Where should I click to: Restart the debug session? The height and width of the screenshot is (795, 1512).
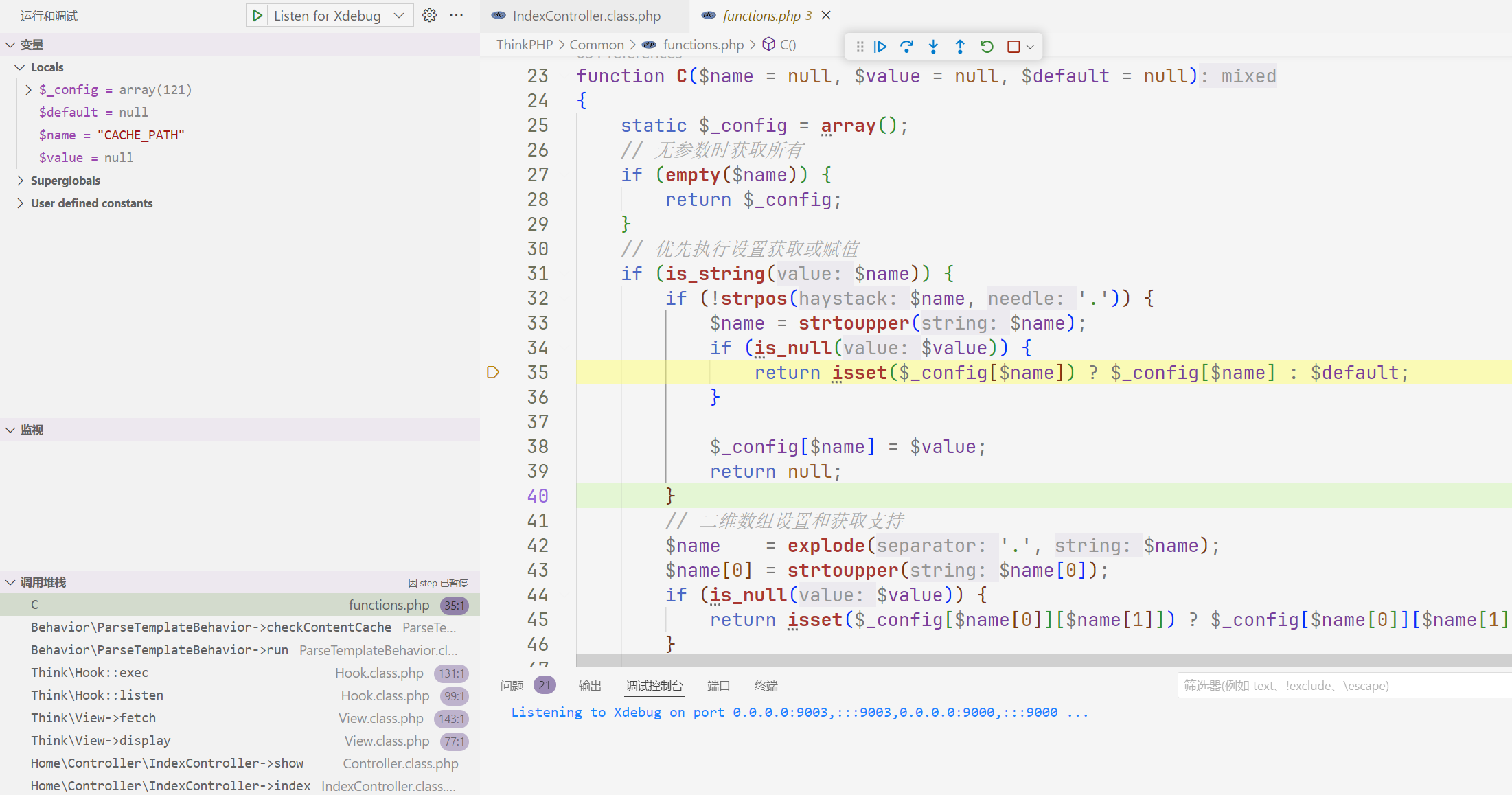[x=987, y=47]
